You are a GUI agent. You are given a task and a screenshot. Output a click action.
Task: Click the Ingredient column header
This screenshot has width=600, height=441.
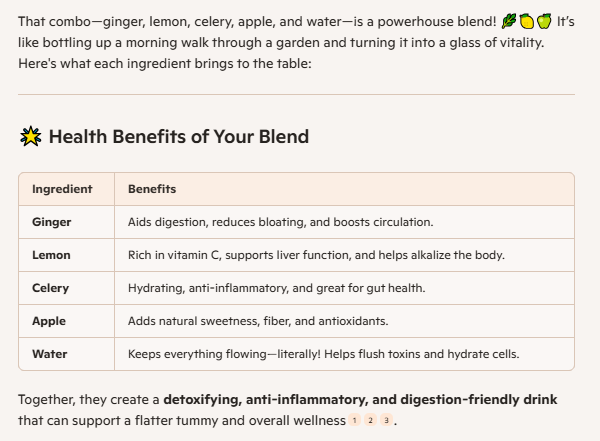point(62,189)
